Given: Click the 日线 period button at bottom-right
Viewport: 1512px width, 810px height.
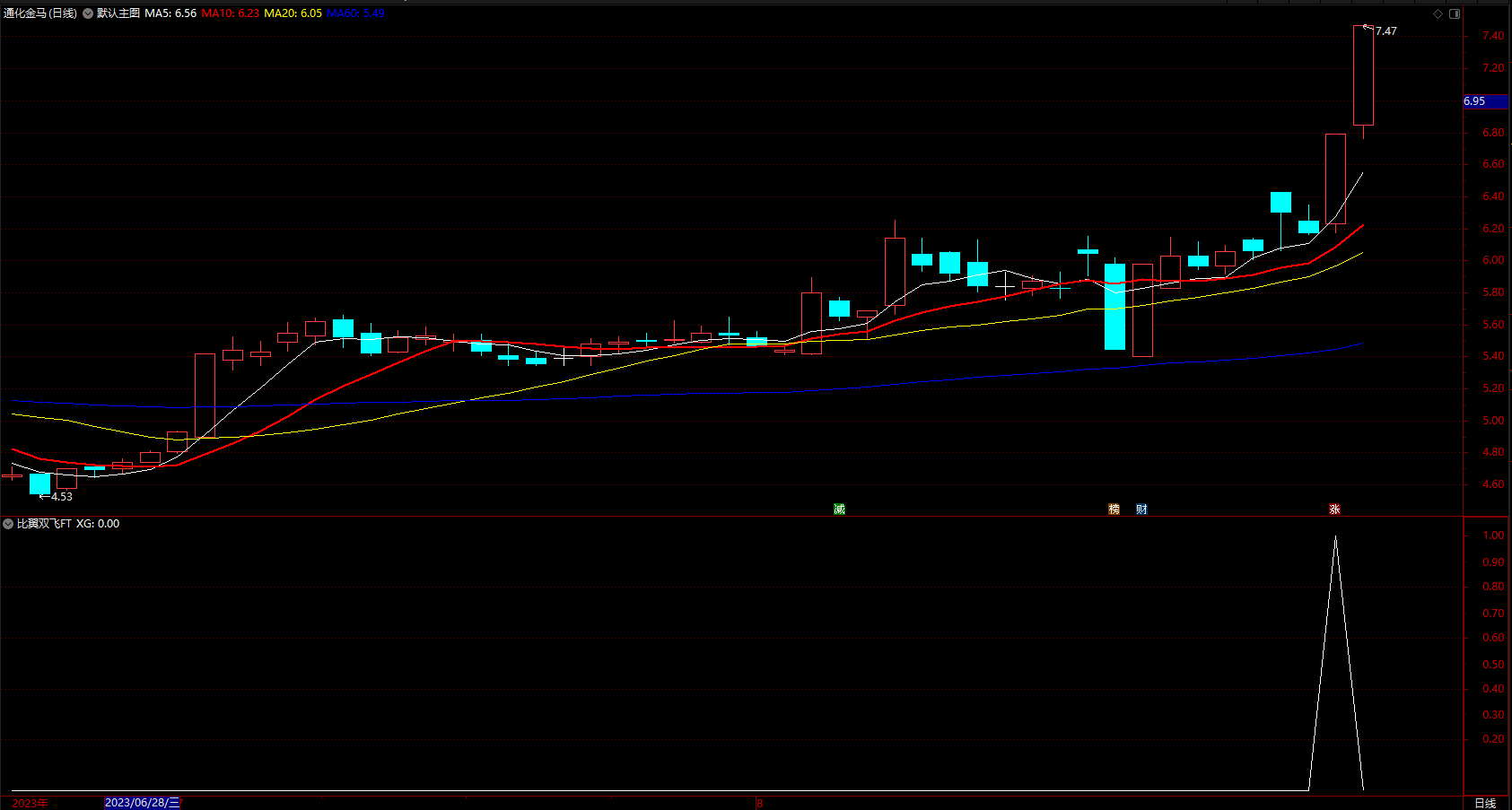Looking at the screenshot, I should [x=1485, y=803].
